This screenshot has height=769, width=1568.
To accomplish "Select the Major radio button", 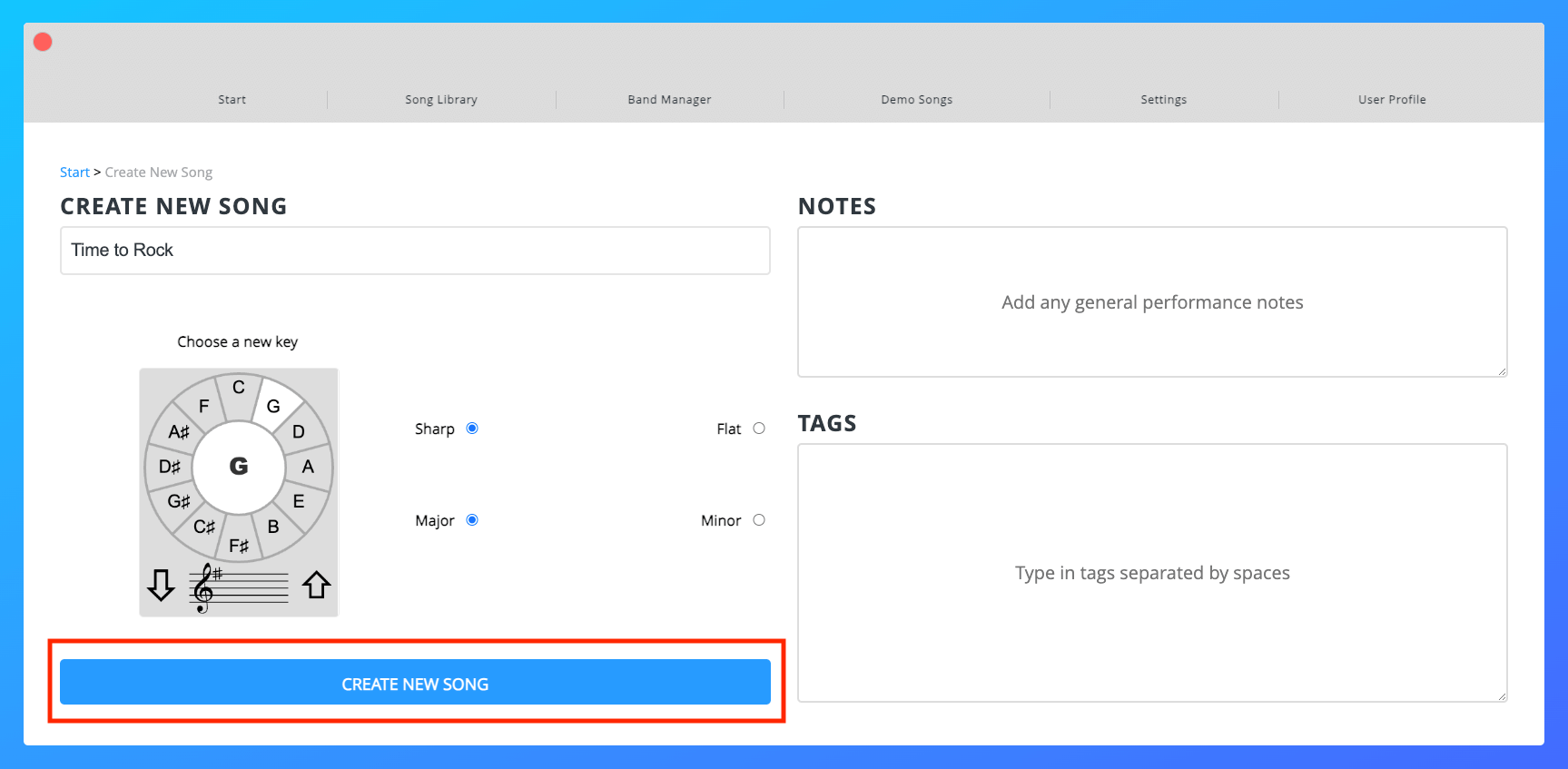I will 472,520.
